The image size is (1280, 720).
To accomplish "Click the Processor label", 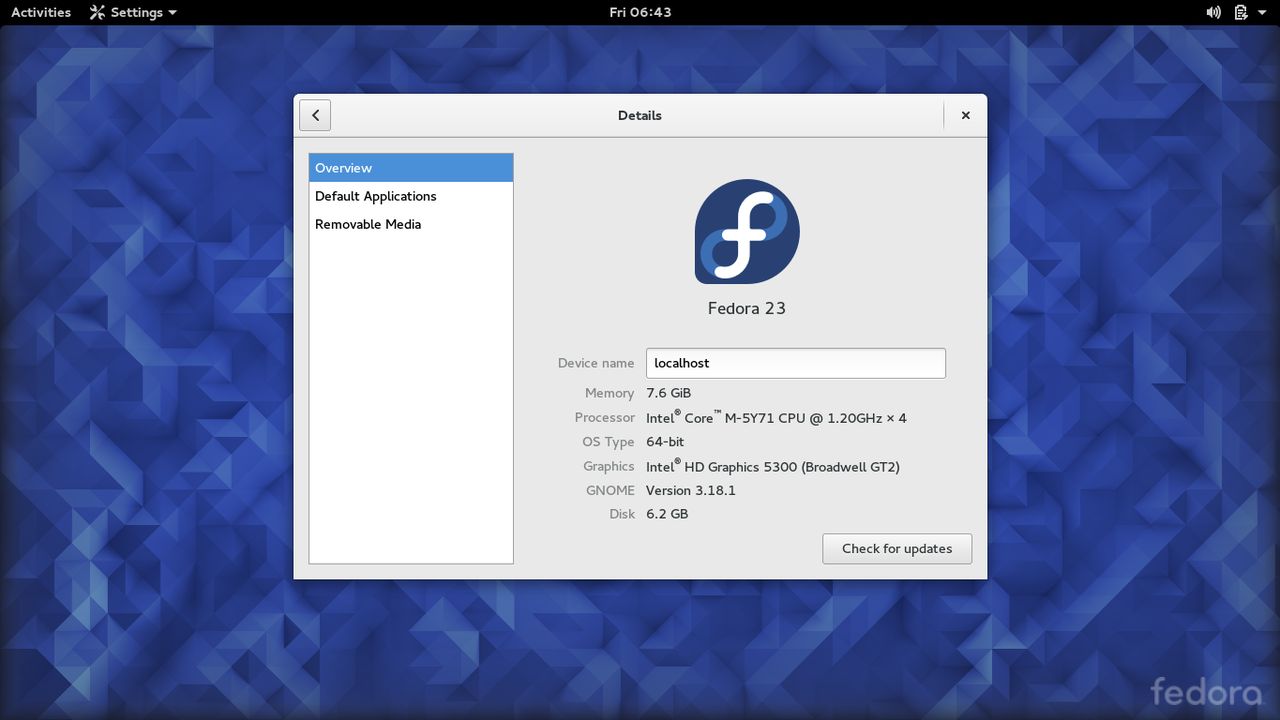I will 605,417.
